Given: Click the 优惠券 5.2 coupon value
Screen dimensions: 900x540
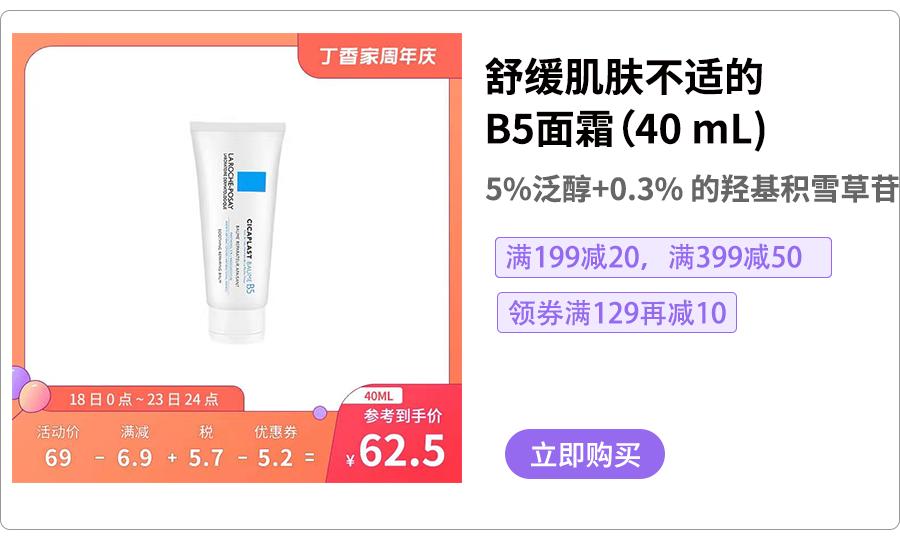Looking at the screenshot, I should pyautogui.click(x=275, y=457).
